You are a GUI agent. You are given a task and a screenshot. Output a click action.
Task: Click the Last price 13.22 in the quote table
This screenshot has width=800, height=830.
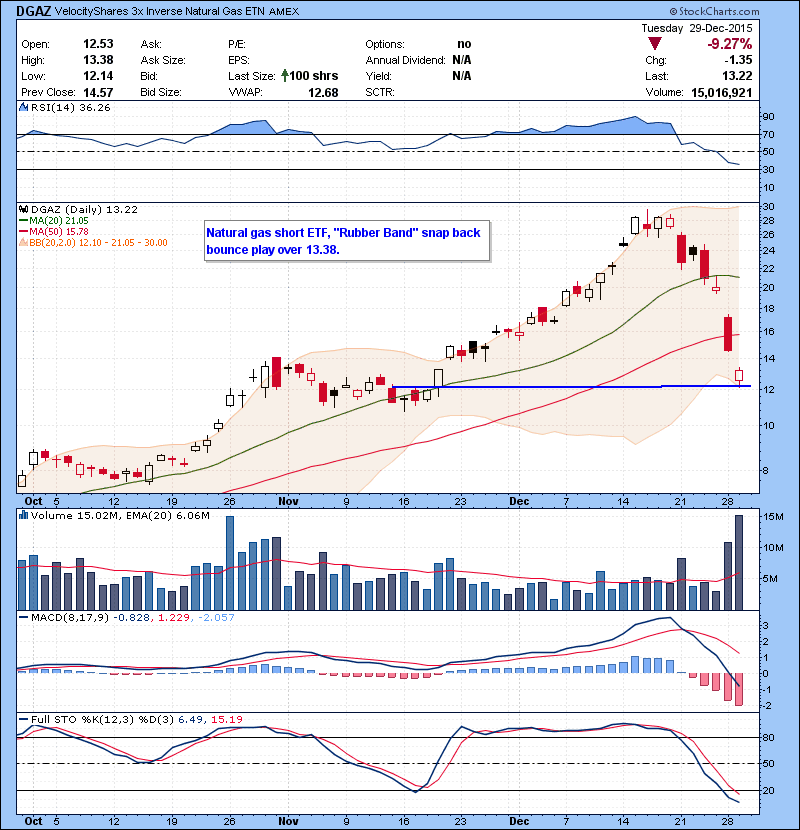coord(737,76)
